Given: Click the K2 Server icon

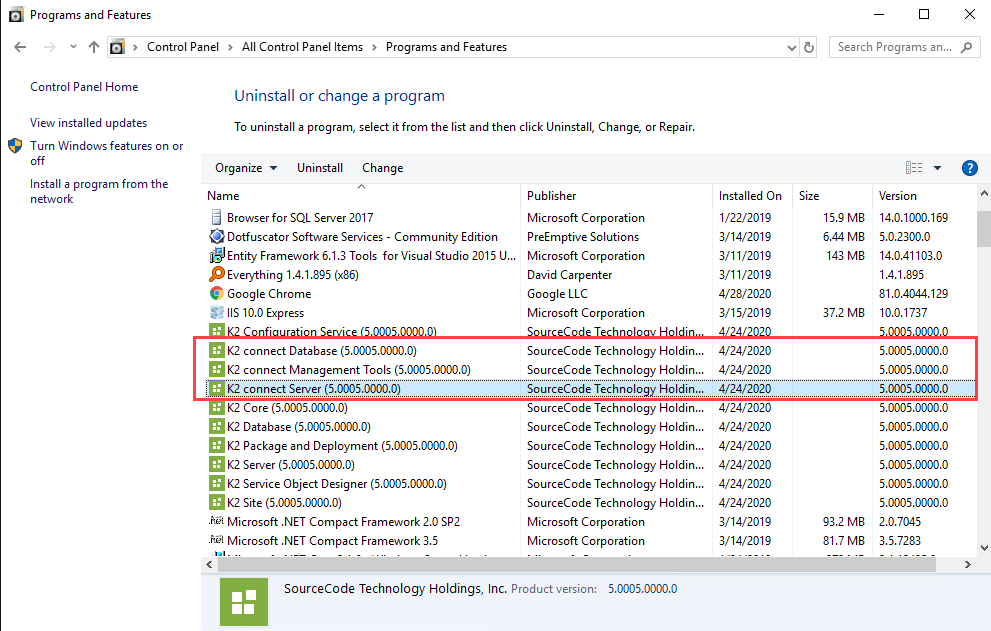Looking at the screenshot, I should click(216, 464).
